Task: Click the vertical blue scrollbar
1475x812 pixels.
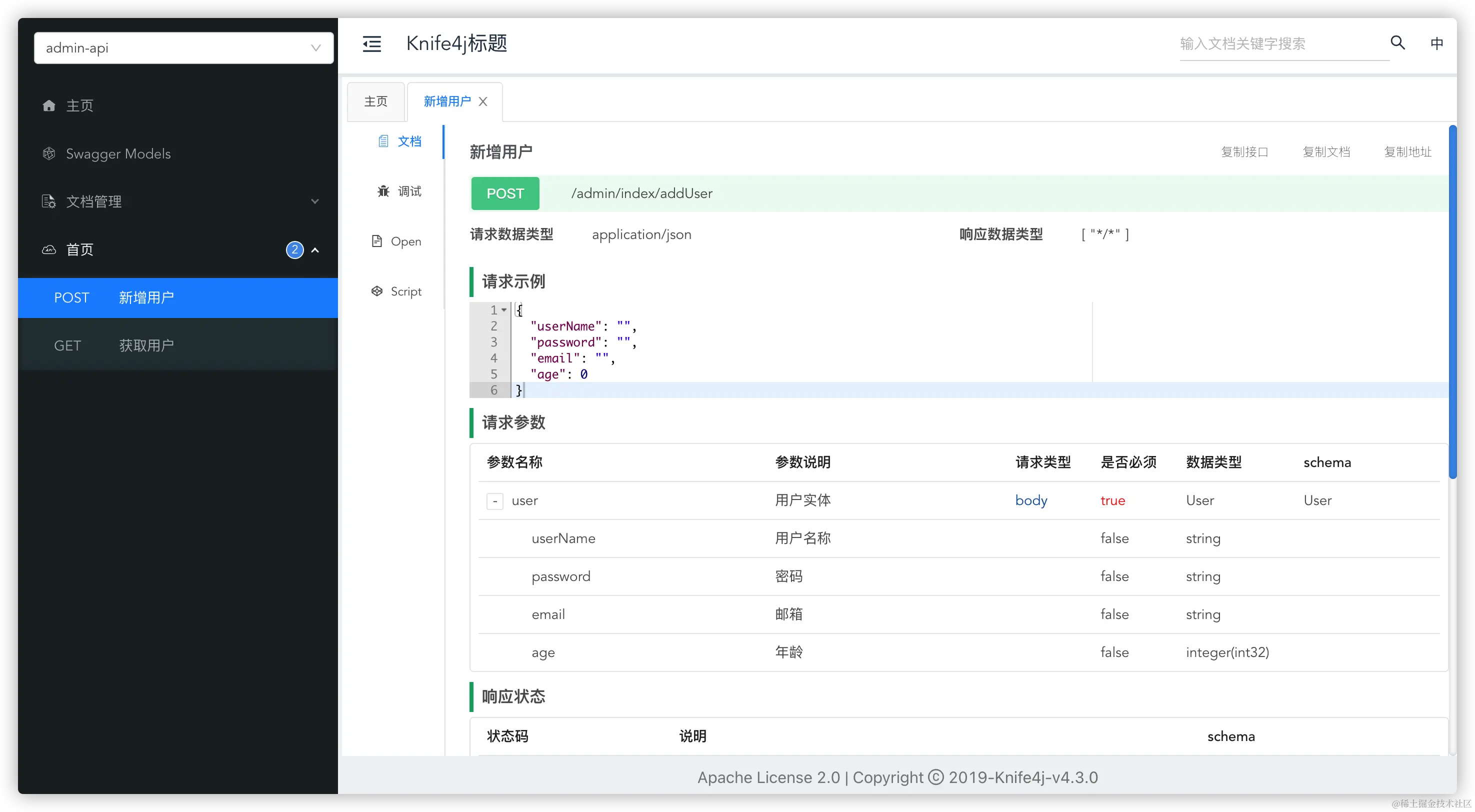Action: 1451,302
